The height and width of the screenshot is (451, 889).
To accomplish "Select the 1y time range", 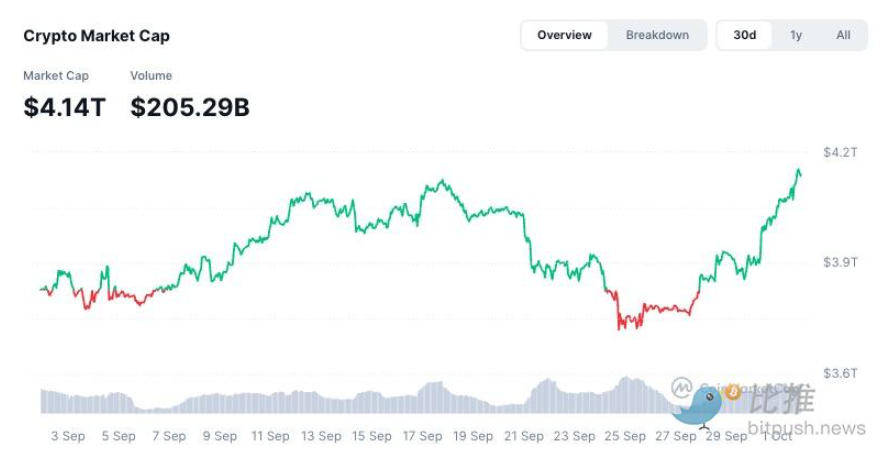I will click(796, 35).
